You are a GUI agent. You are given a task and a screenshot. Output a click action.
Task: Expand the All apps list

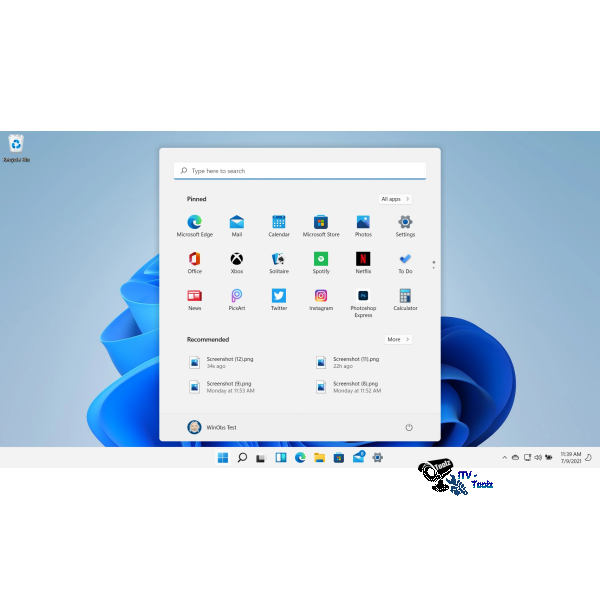[395, 199]
